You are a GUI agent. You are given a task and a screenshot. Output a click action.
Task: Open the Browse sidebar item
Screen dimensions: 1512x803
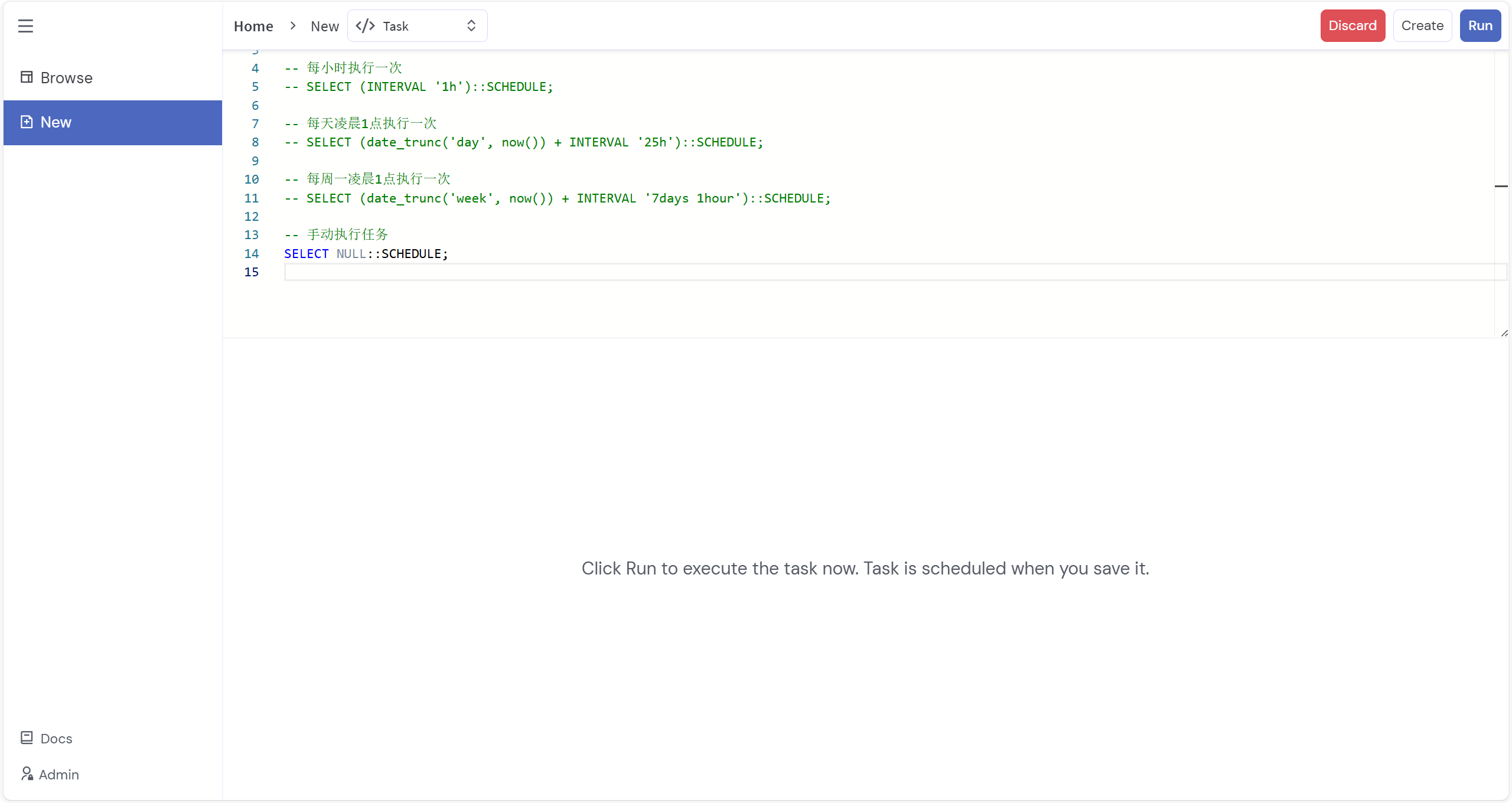tap(66, 78)
